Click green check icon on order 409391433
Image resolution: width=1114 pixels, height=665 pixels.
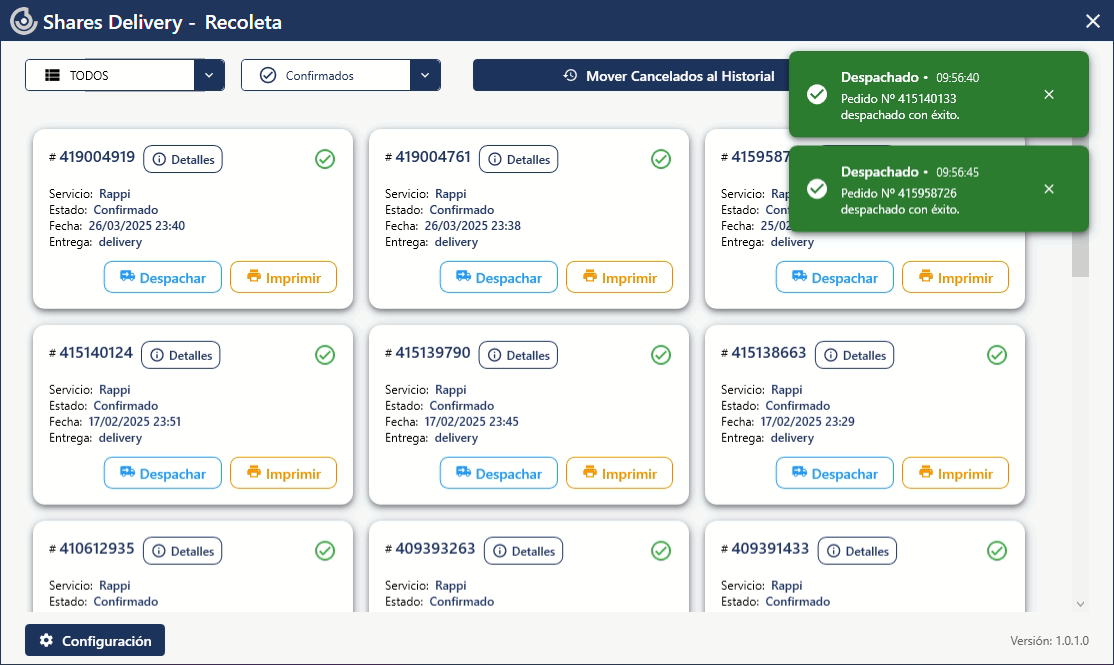coord(997,551)
